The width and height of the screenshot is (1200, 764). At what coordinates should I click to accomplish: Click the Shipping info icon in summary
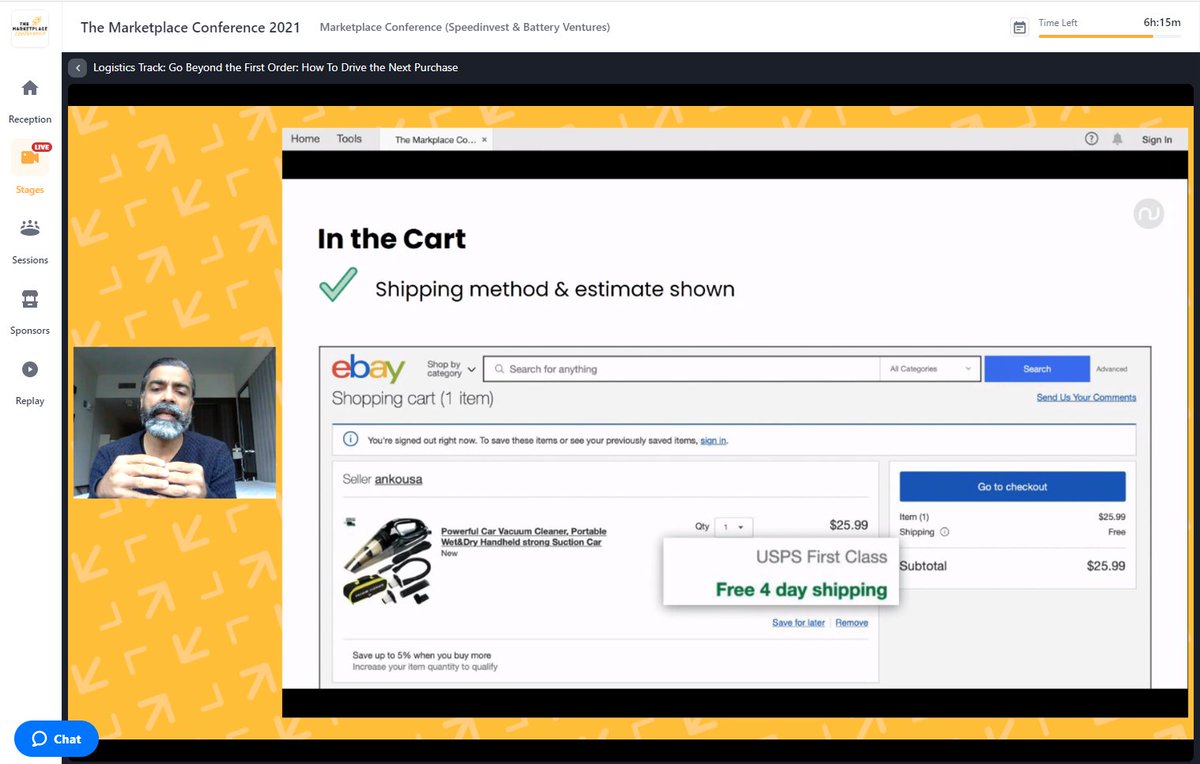tap(945, 532)
